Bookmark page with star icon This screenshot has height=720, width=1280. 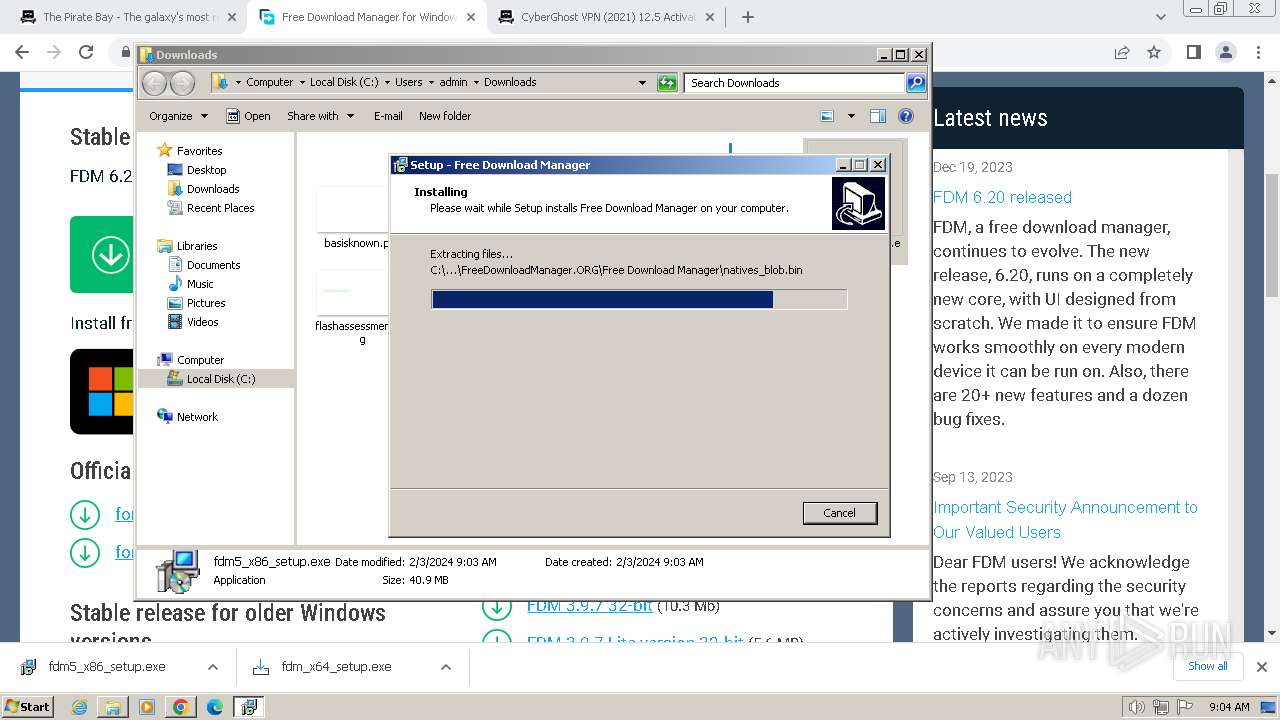tap(1154, 53)
